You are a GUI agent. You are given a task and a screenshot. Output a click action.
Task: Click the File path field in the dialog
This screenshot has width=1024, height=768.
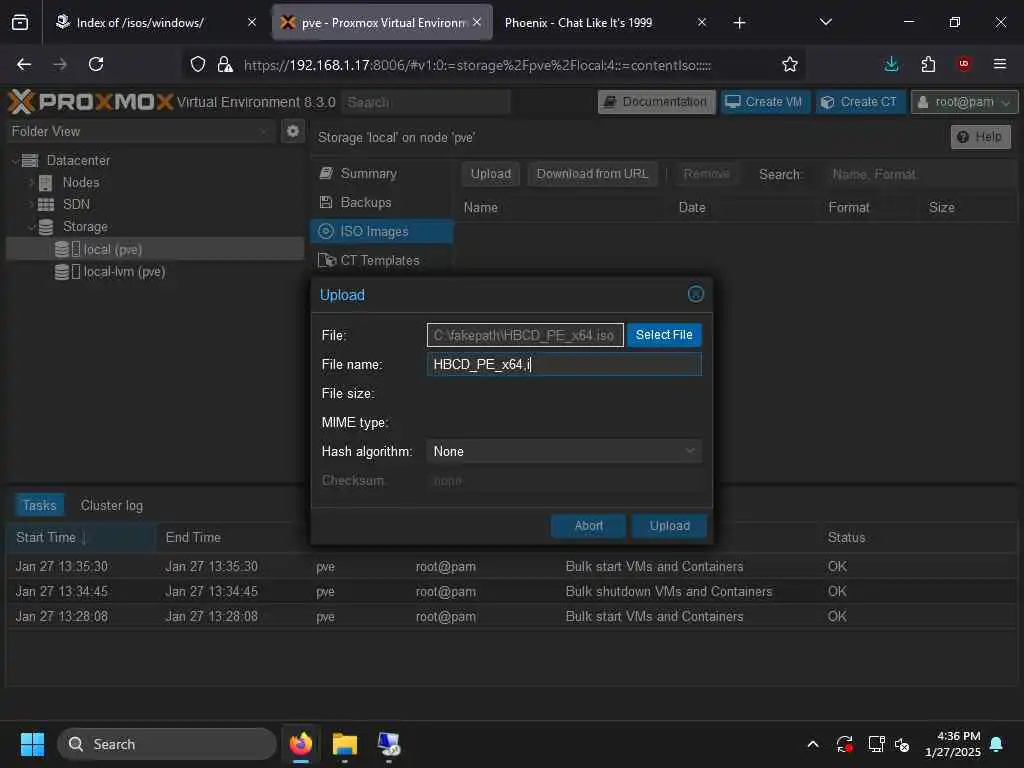tap(524, 335)
